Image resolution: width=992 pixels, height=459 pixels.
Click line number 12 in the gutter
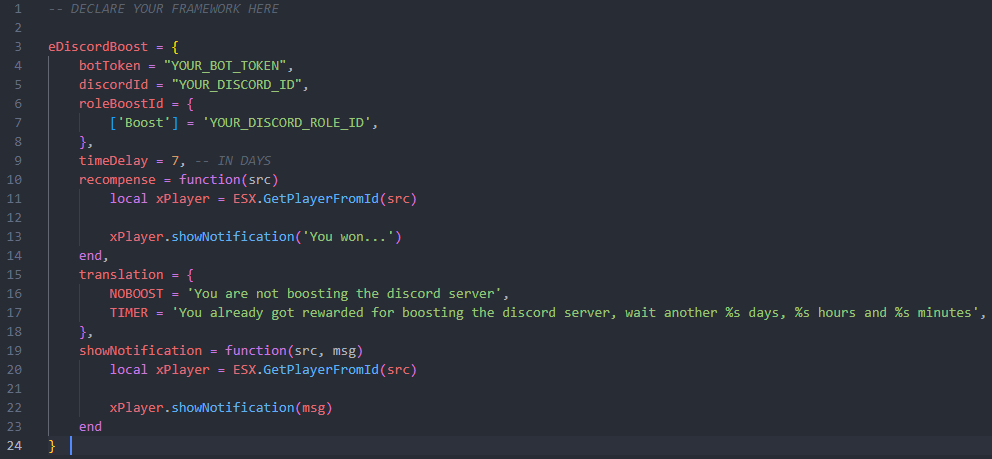click(x=15, y=217)
